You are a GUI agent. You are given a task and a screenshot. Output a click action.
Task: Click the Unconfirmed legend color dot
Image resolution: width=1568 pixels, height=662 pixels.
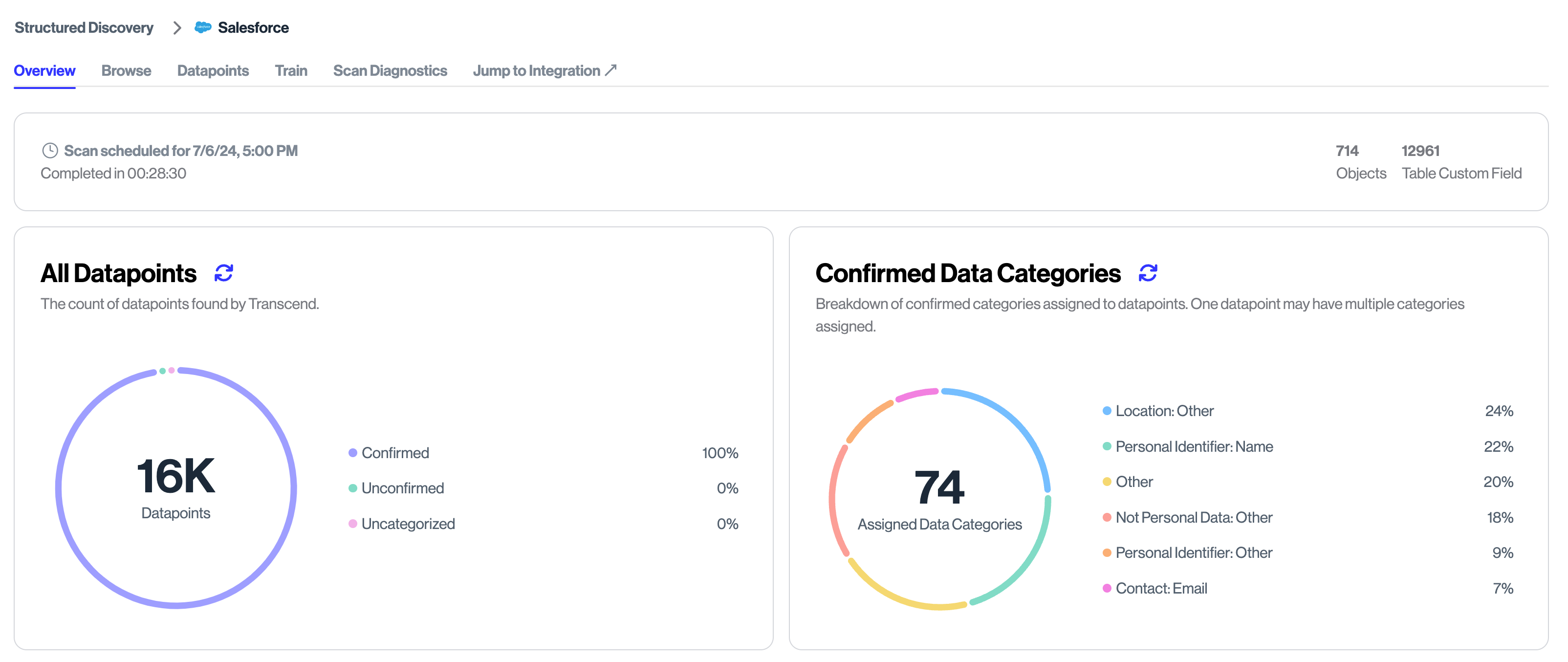click(352, 488)
